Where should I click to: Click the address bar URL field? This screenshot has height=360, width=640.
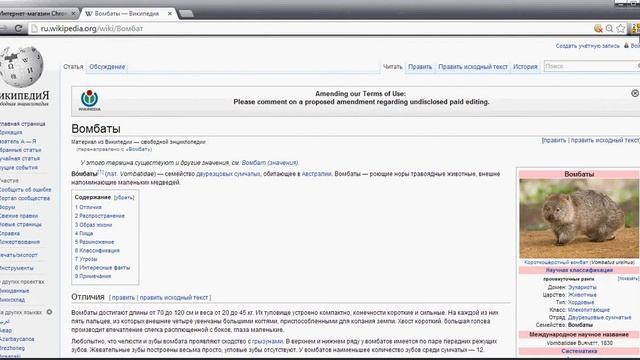[310, 29]
